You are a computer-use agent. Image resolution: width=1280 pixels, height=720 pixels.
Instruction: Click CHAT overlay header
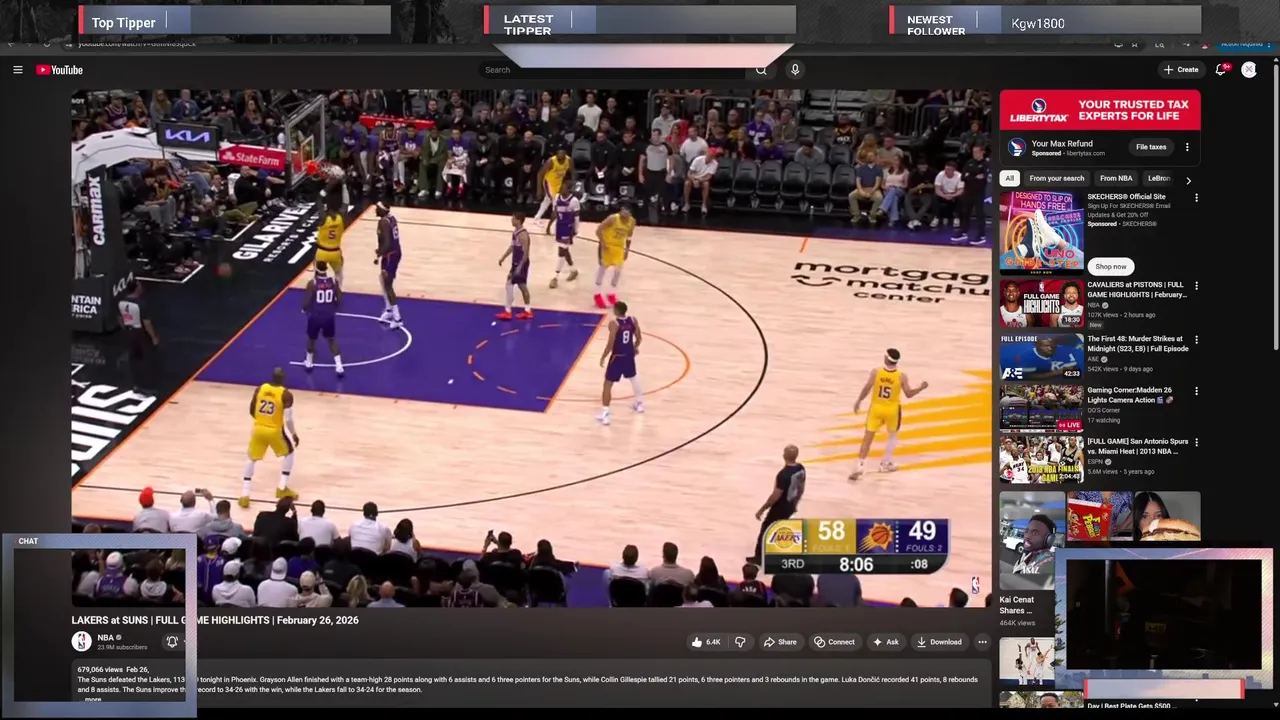click(28, 541)
